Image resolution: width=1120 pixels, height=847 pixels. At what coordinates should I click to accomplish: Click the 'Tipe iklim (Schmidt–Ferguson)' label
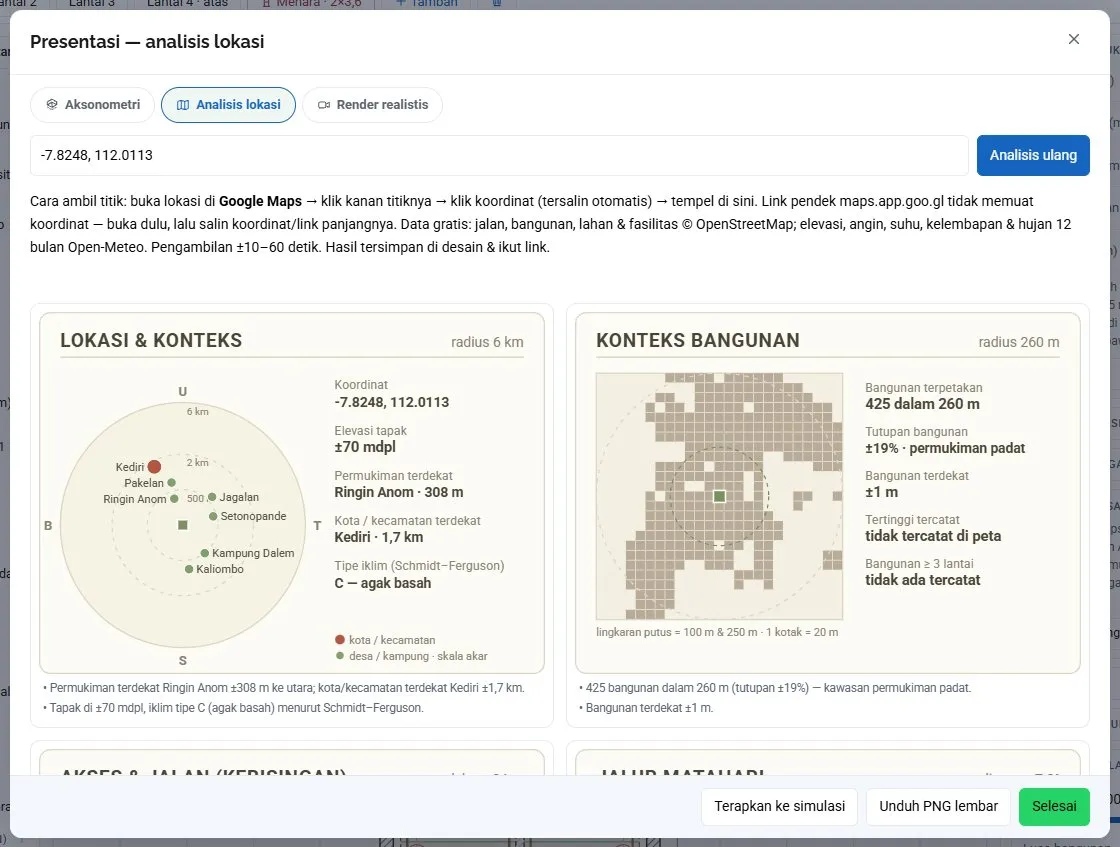pyautogui.click(x=419, y=566)
